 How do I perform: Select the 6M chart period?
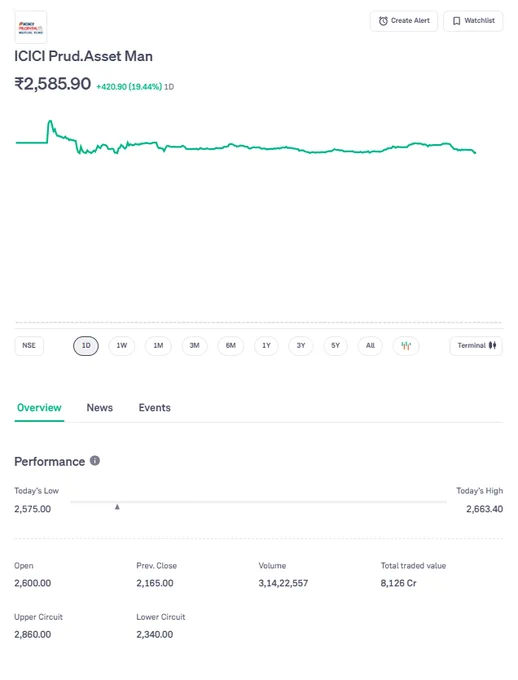point(230,346)
